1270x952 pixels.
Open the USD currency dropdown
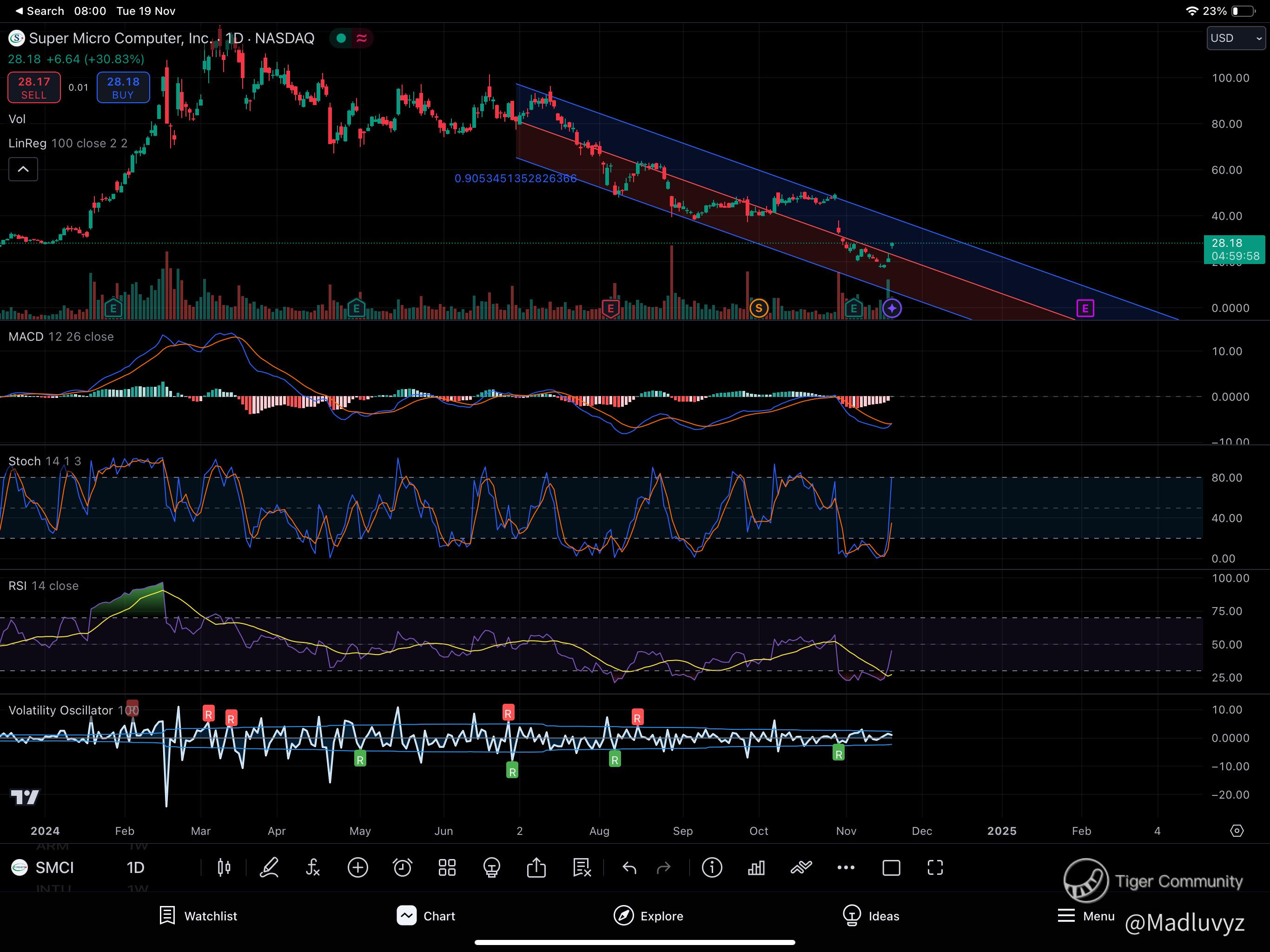tap(1235, 39)
